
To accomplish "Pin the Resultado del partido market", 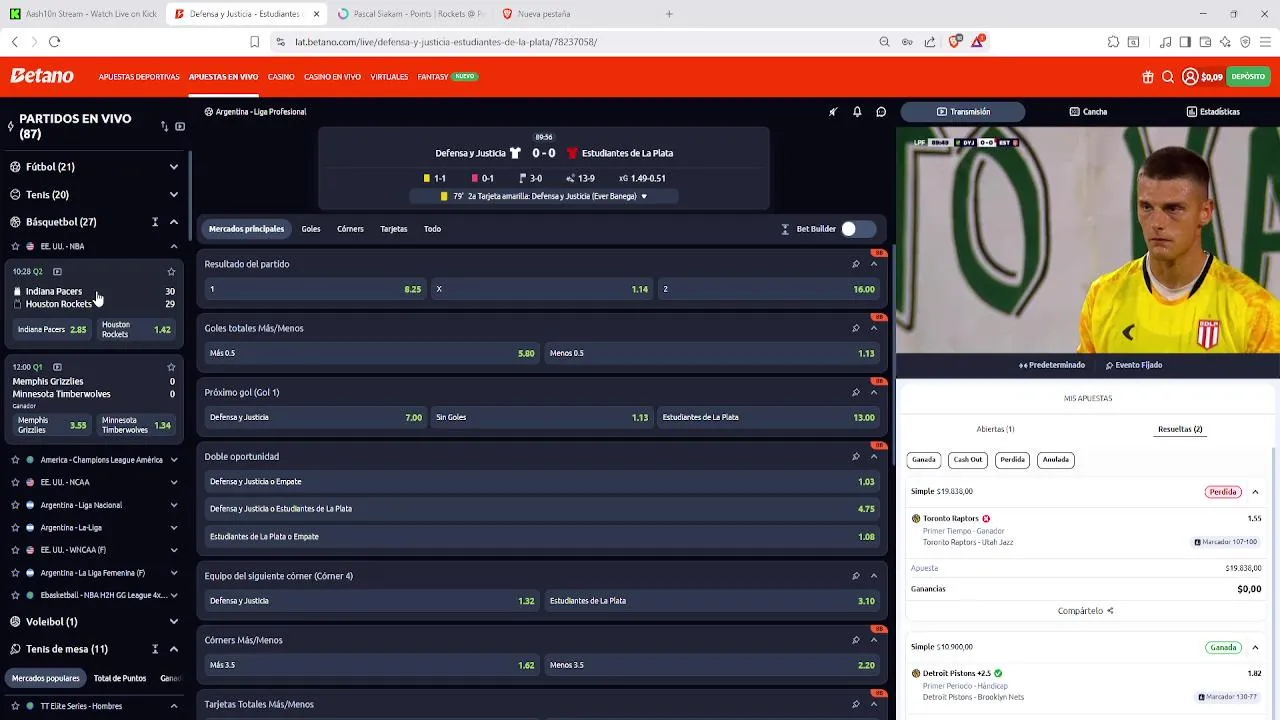I will 855,264.
